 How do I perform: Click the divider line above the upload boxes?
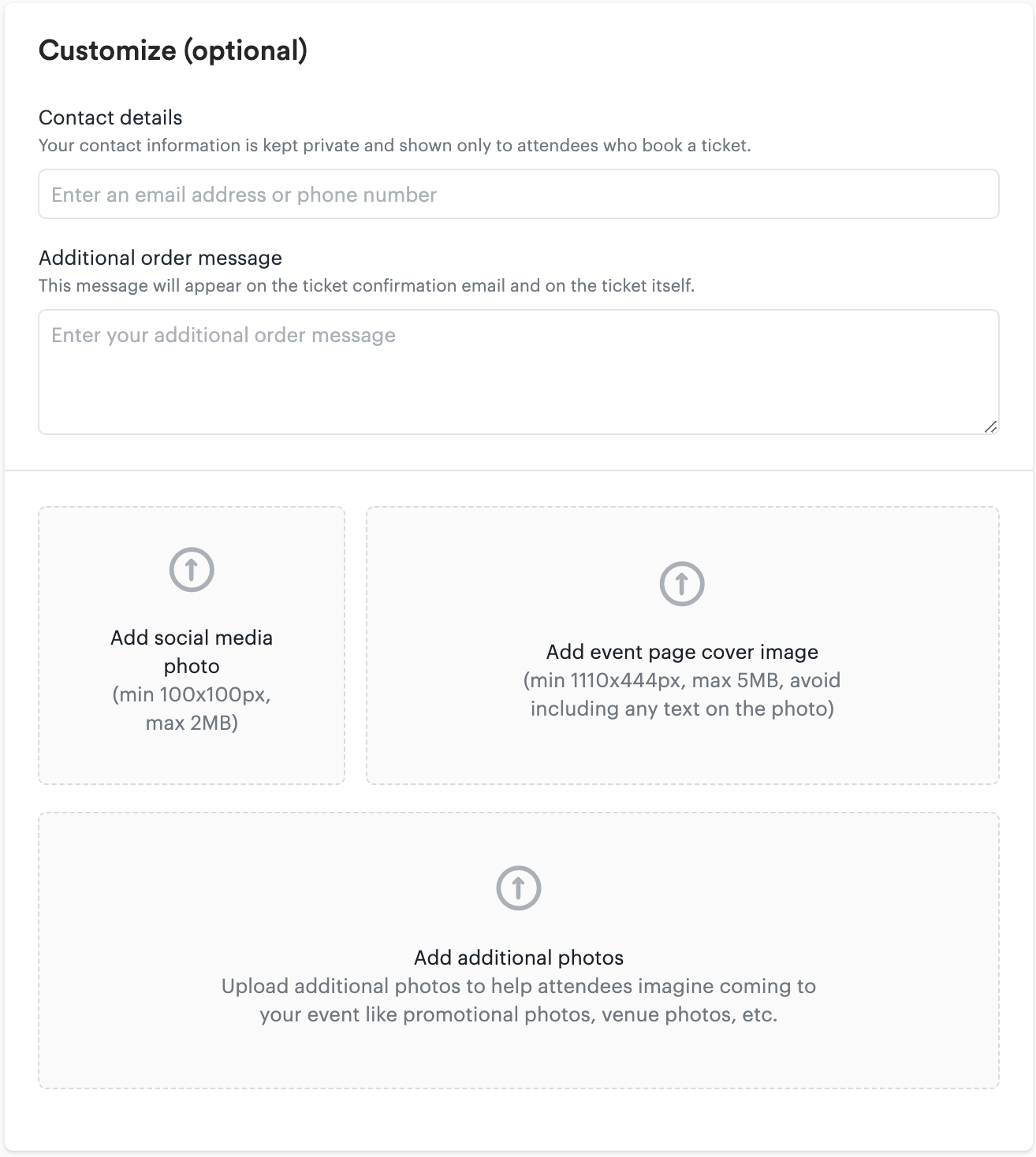519,471
